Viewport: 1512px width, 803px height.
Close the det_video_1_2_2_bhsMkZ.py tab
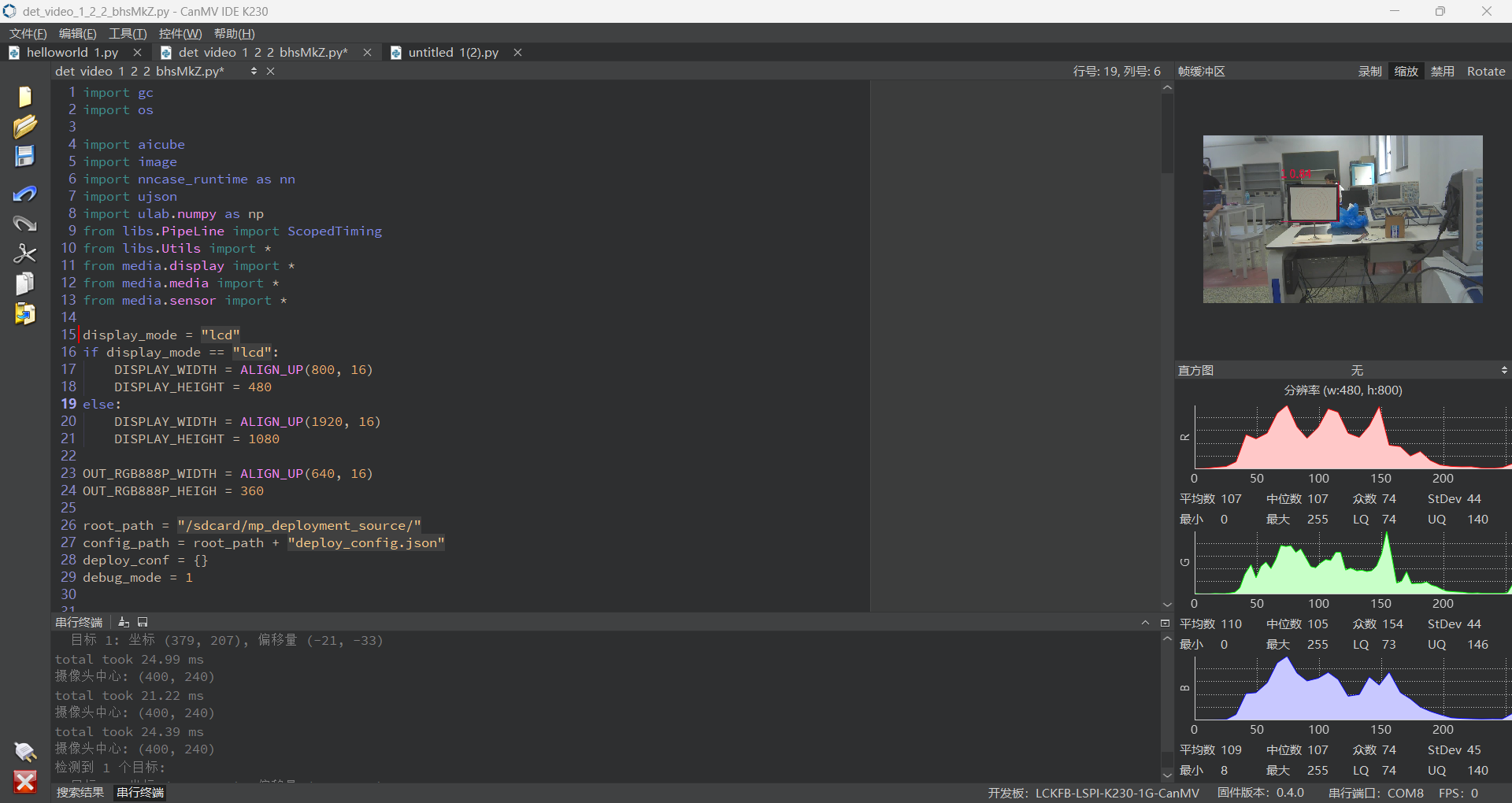coord(367,53)
